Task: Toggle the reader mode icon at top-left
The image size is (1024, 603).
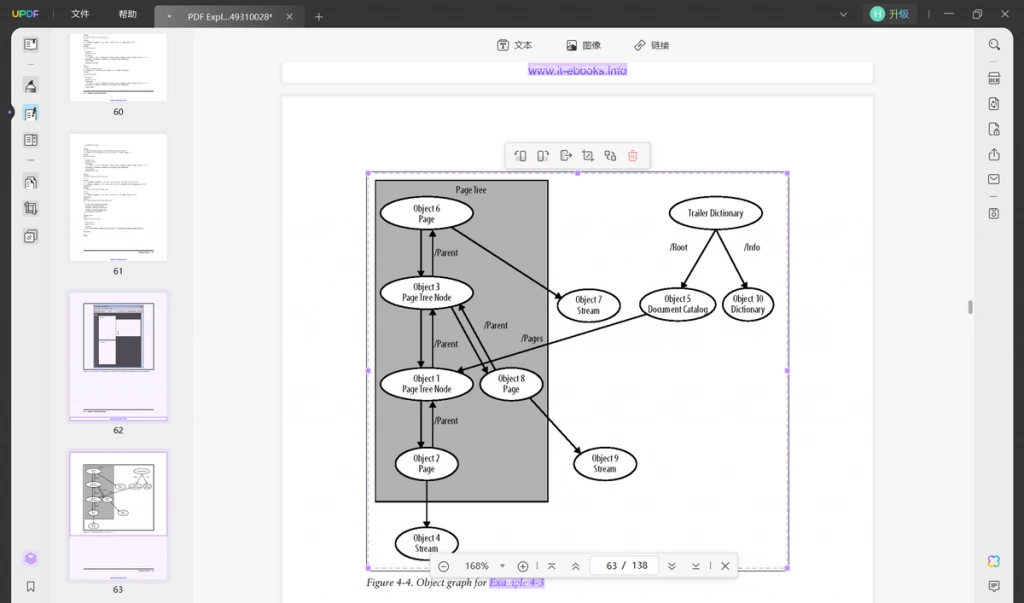Action: click(x=31, y=44)
